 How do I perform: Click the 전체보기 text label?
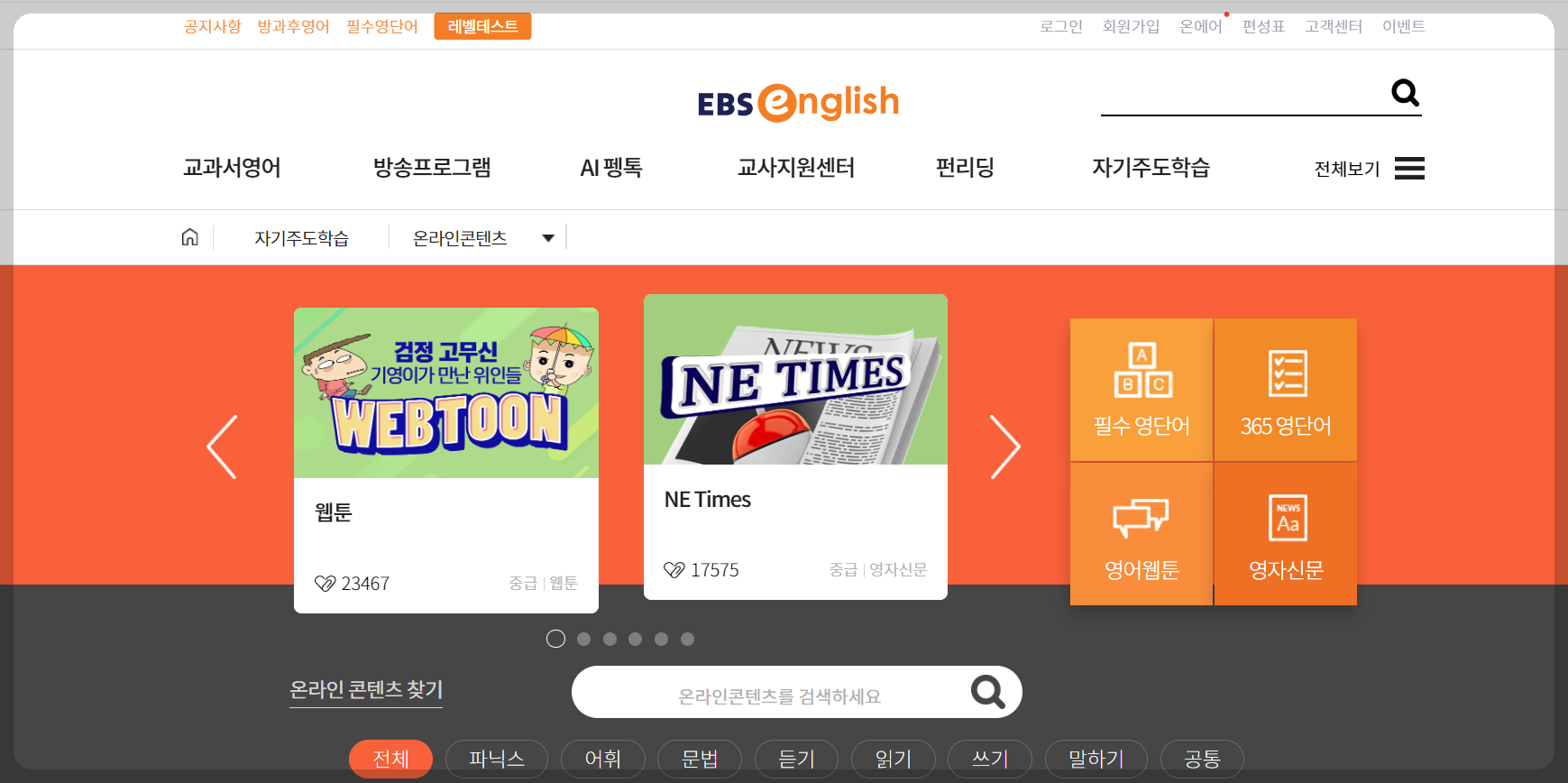[1347, 169]
